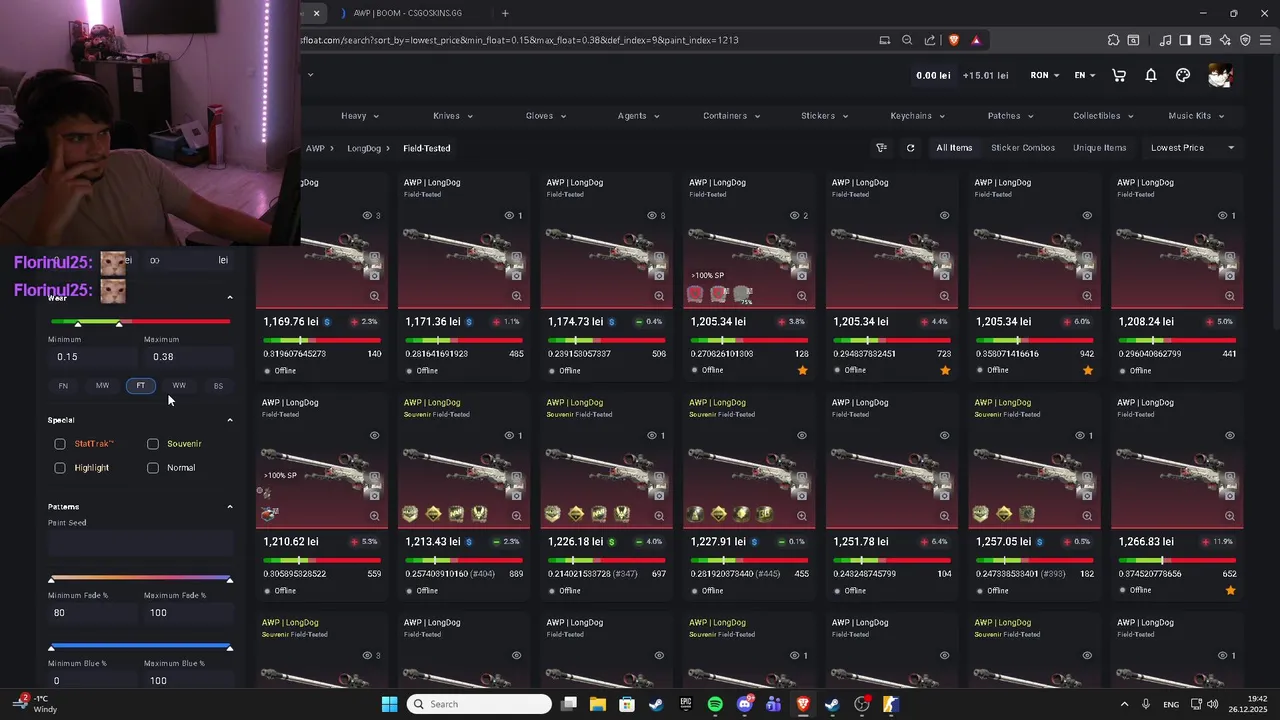Collapse the Special filter section
Viewport: 1280px width, 720px height.
tap(230, 420)
